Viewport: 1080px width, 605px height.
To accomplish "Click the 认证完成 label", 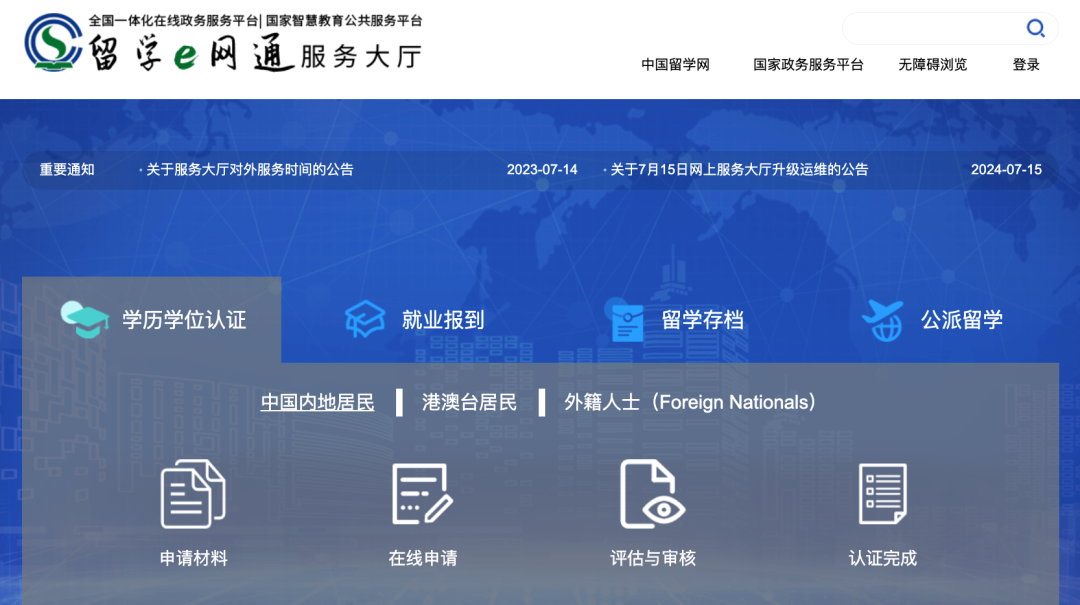I will (882, 558).
